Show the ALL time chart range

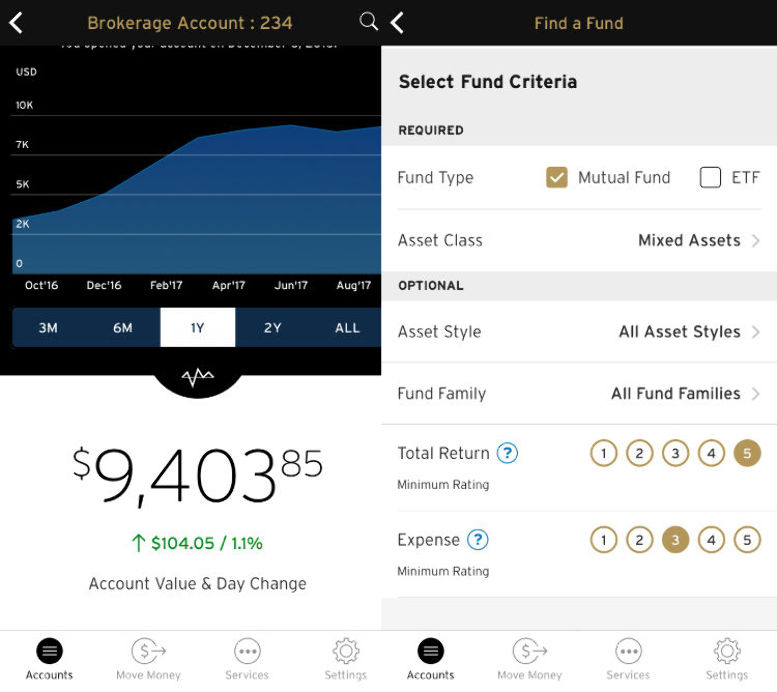click(x=347, y=328)
